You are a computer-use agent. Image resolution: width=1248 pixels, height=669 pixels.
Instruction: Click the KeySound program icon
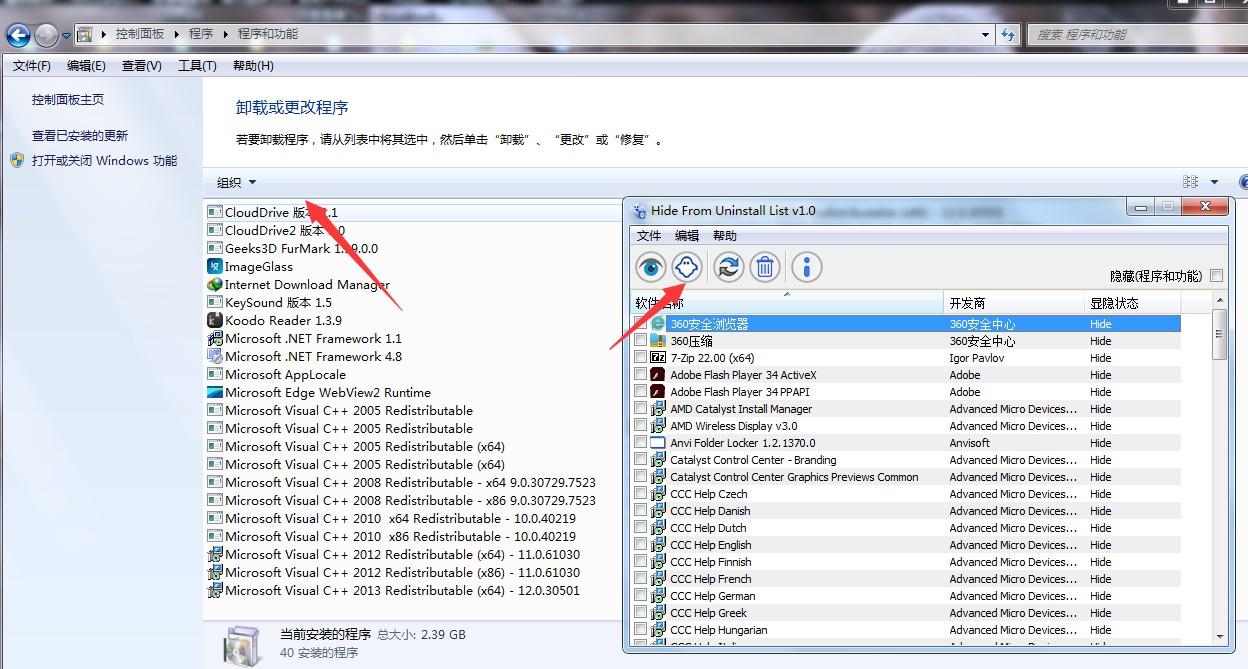click(x=214, y=302)
